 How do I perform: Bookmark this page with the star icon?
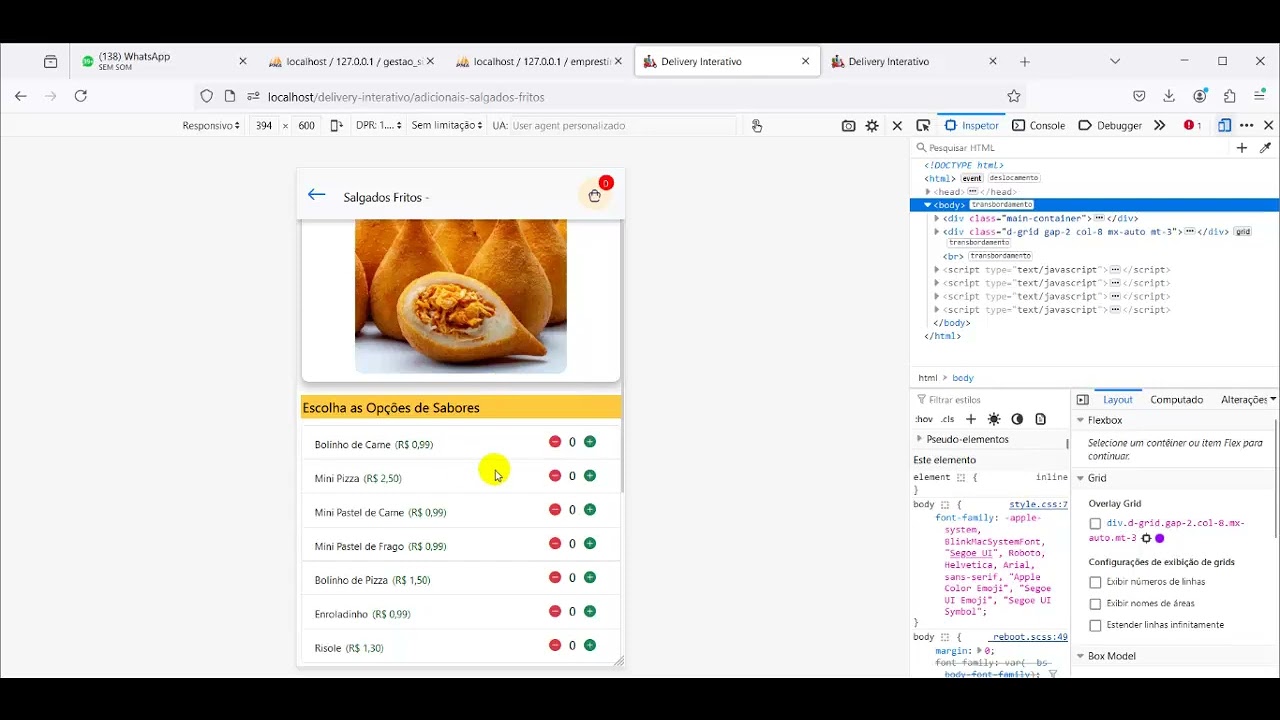(1014, 96)
